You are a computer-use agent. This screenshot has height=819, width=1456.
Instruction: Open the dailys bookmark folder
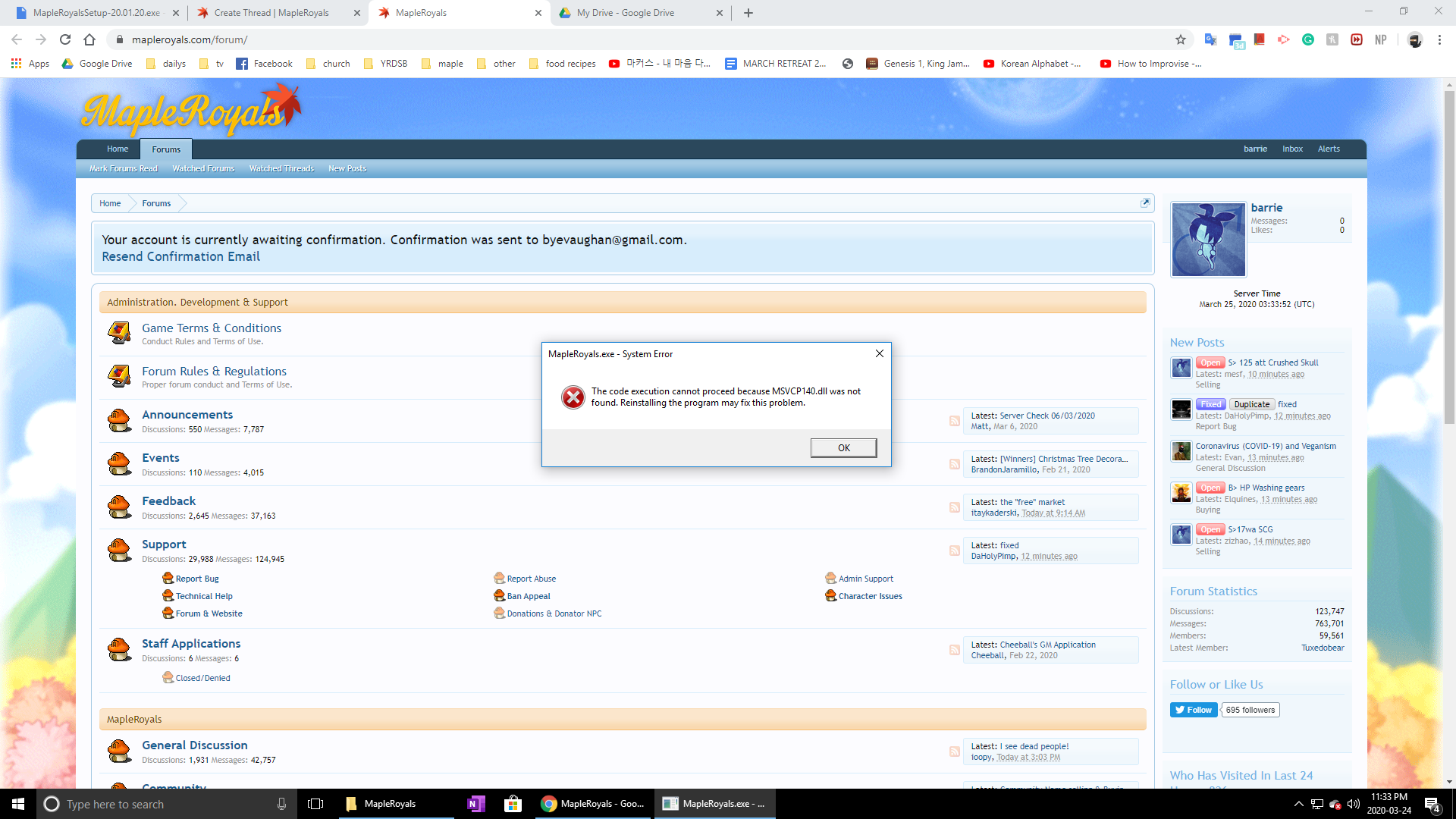(166, 64)
